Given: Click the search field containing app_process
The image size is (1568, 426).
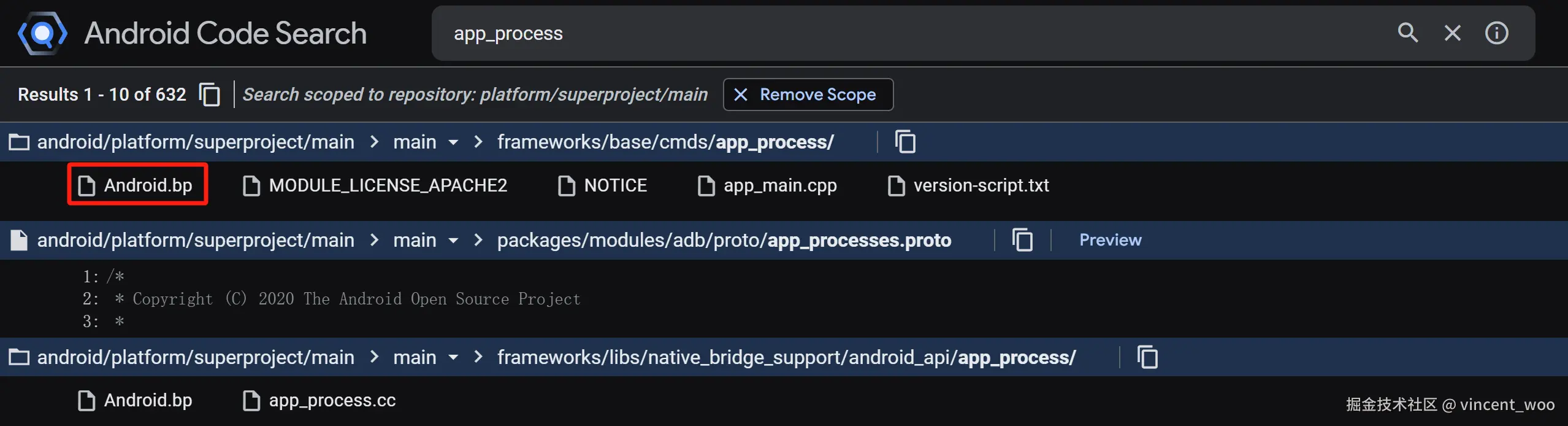Looking at the screenshot, I should [x=859, y=33].
